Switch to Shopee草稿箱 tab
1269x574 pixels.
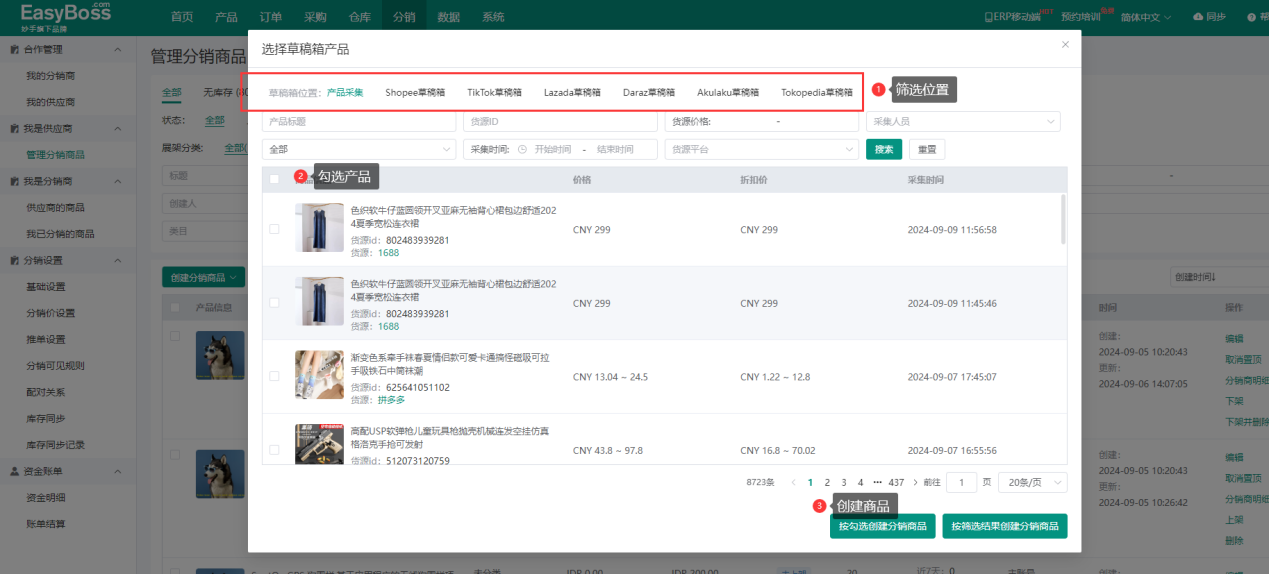tap(415, 92)
